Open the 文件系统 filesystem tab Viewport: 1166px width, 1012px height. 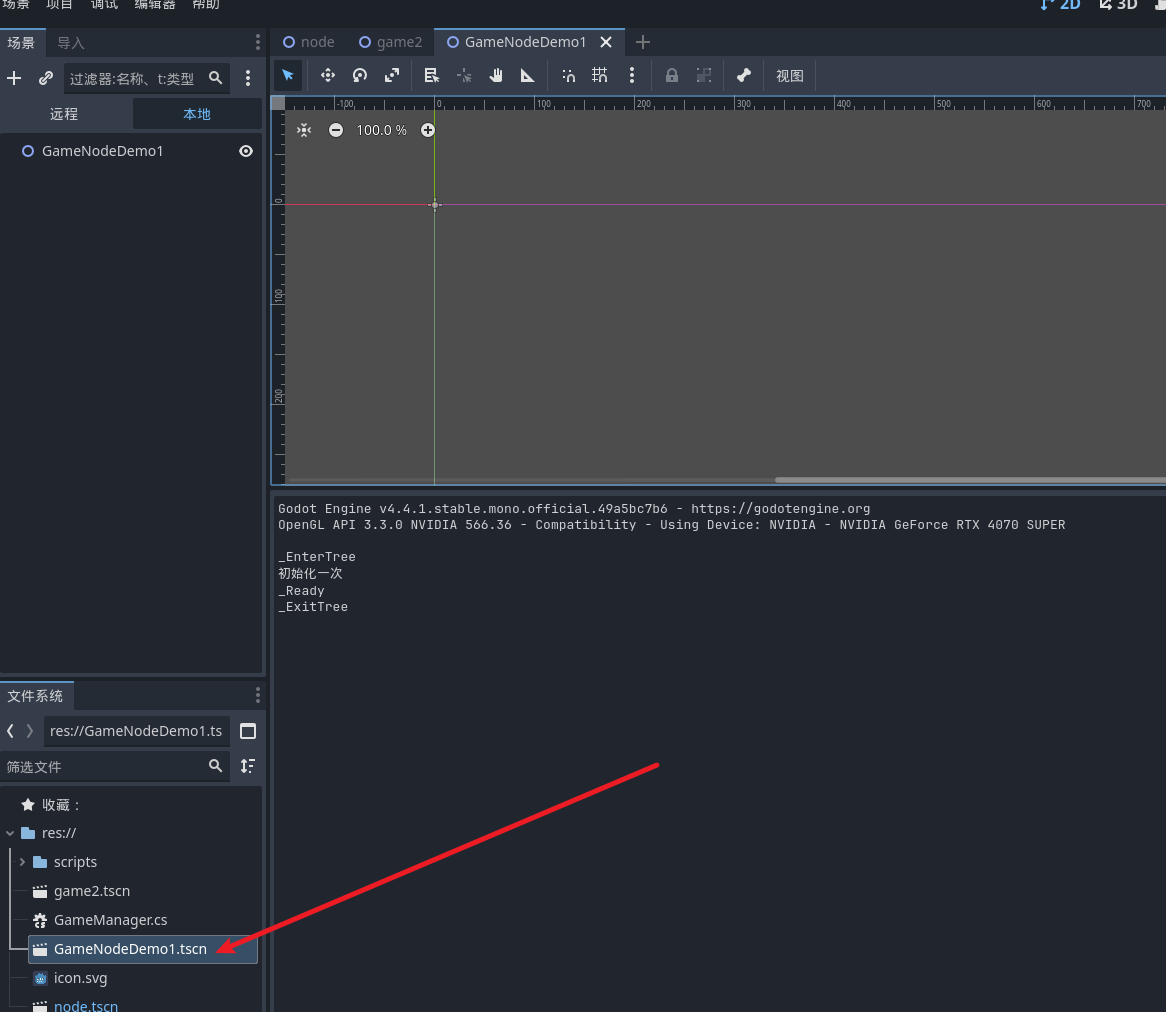[x=36, y=696]
